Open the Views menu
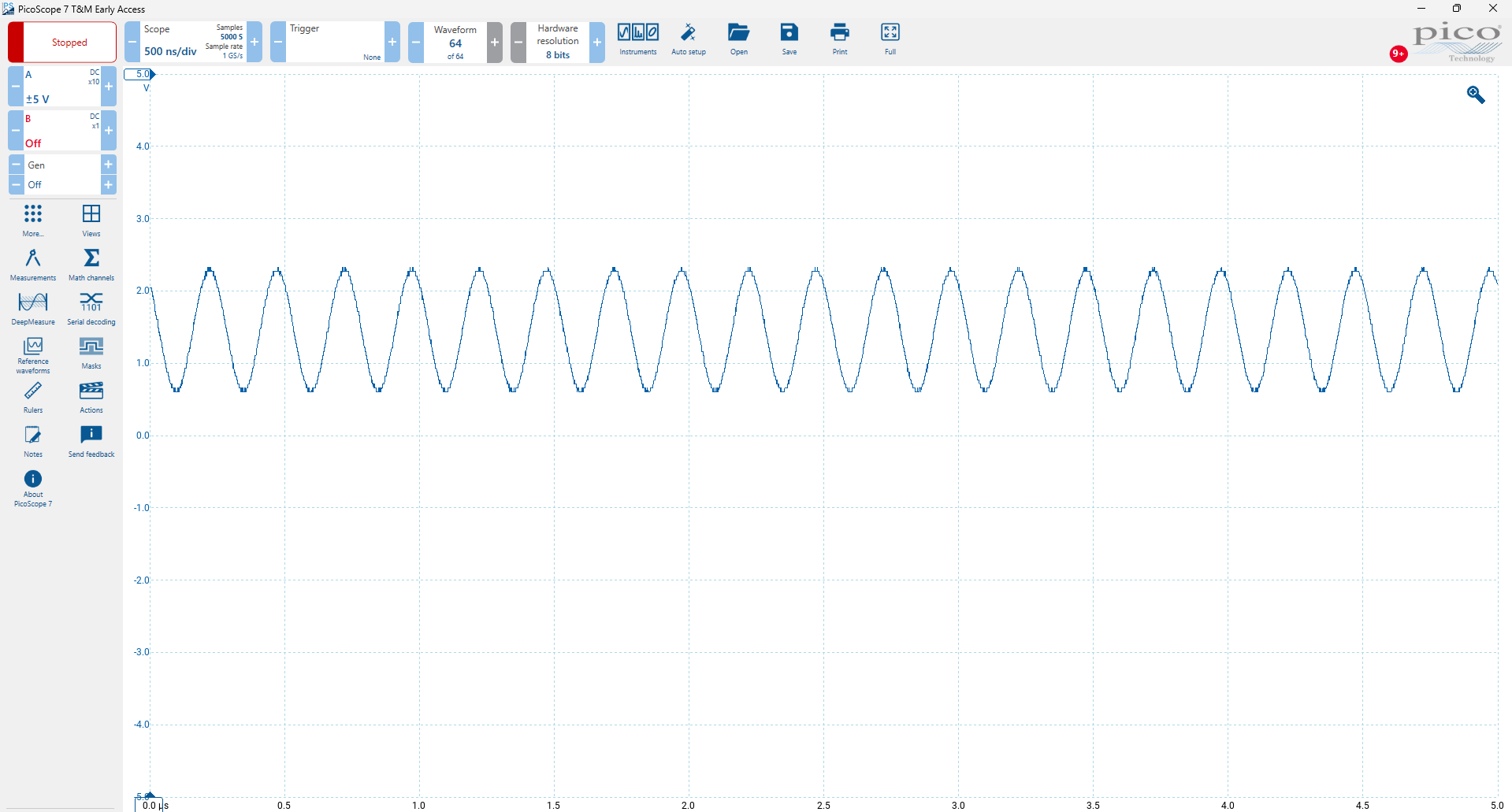Image resolution: width=1512 pixels, height=812 pixels. tap(91, 221)
